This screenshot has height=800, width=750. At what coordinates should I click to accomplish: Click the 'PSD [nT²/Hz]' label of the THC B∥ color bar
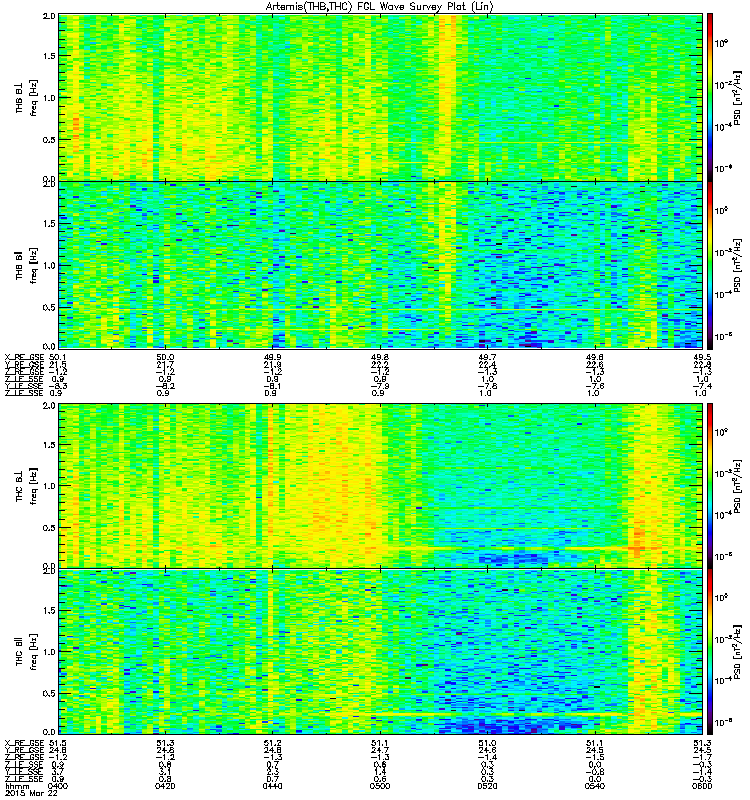(738, 652)
